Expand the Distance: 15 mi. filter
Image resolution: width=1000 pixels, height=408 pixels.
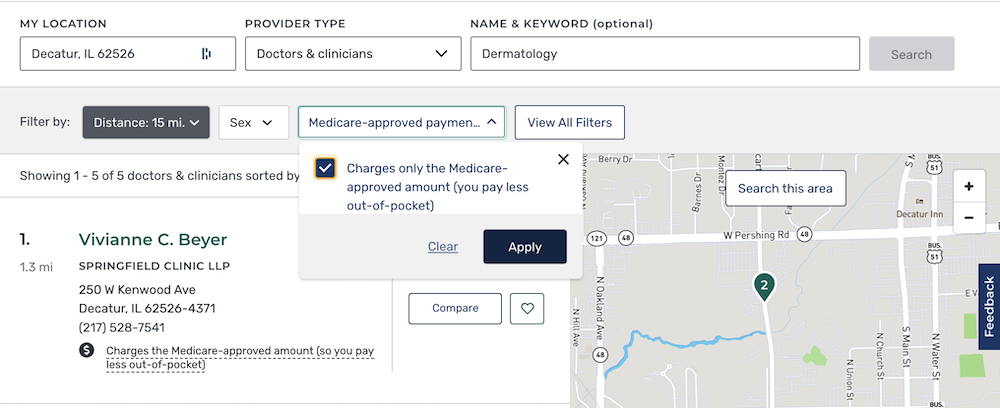point(146,122)
